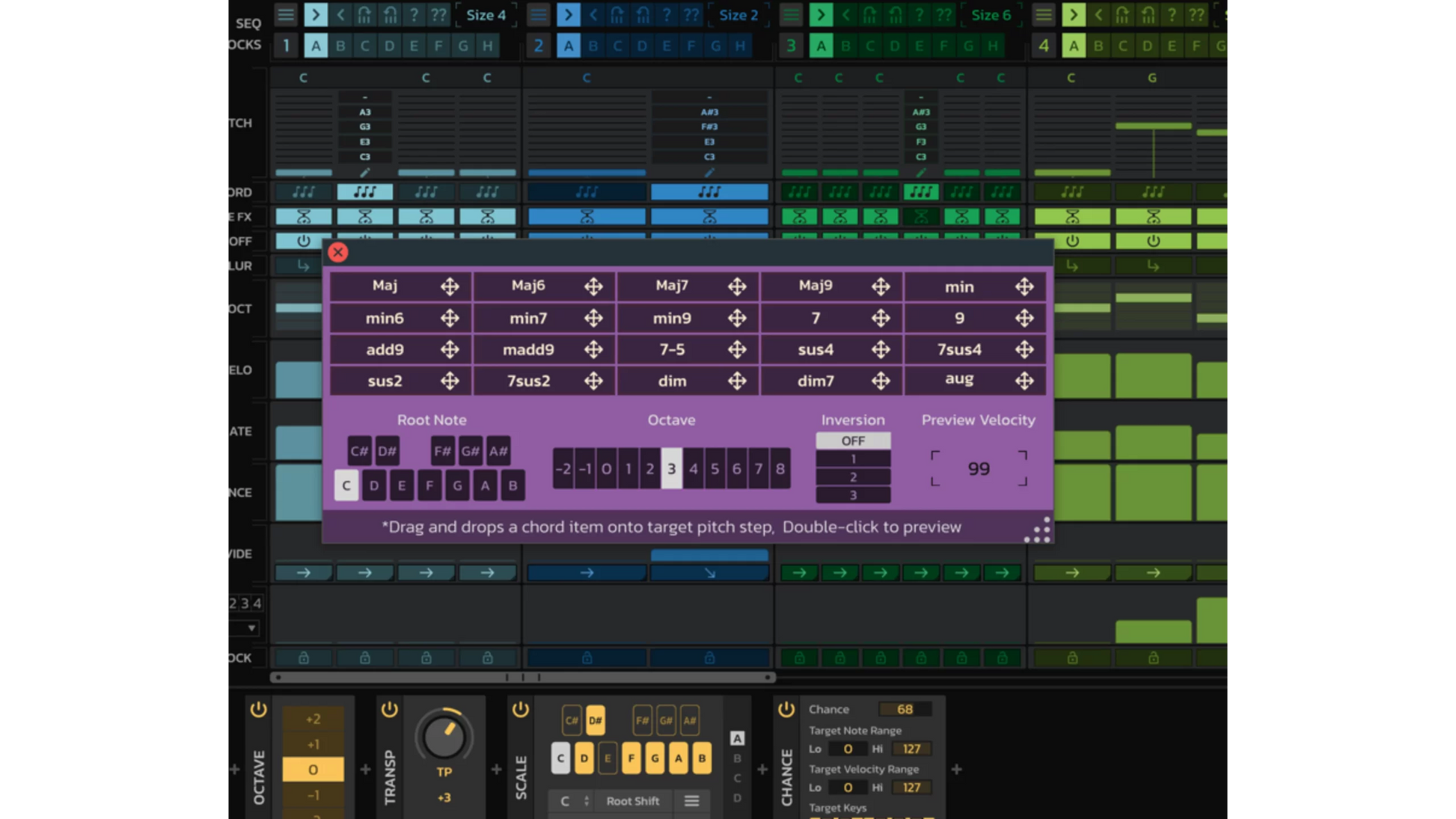The height and width of the screenshot is (819, 1456).
Task: Click the Root Shift list menu icon
Action: click(x=691, y=801)
